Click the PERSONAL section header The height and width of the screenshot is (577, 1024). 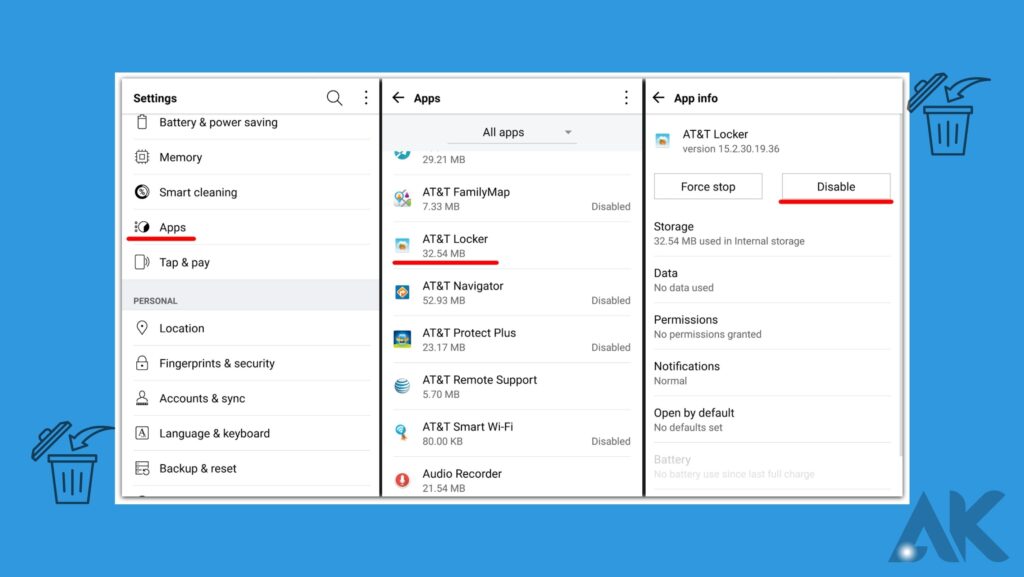tap(155, 301)
